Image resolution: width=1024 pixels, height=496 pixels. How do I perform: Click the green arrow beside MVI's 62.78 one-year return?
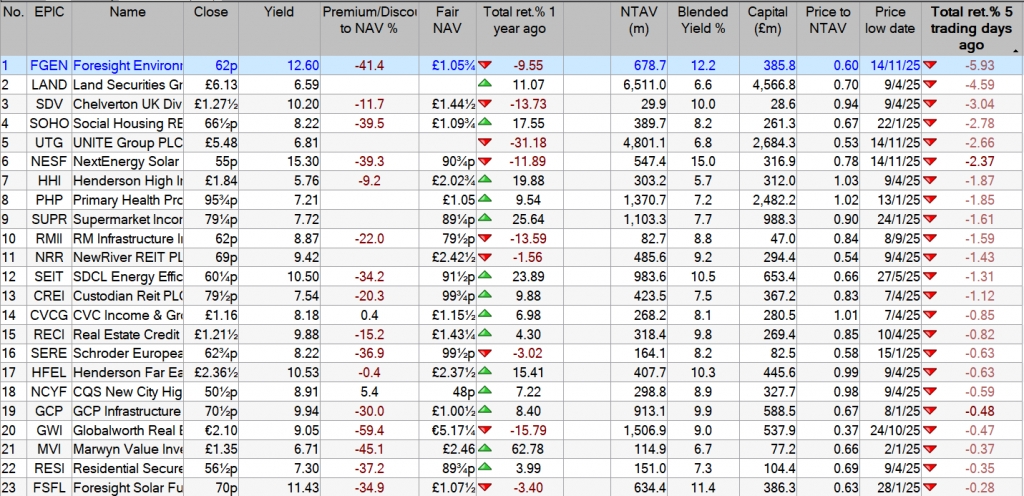pos(485,449)
